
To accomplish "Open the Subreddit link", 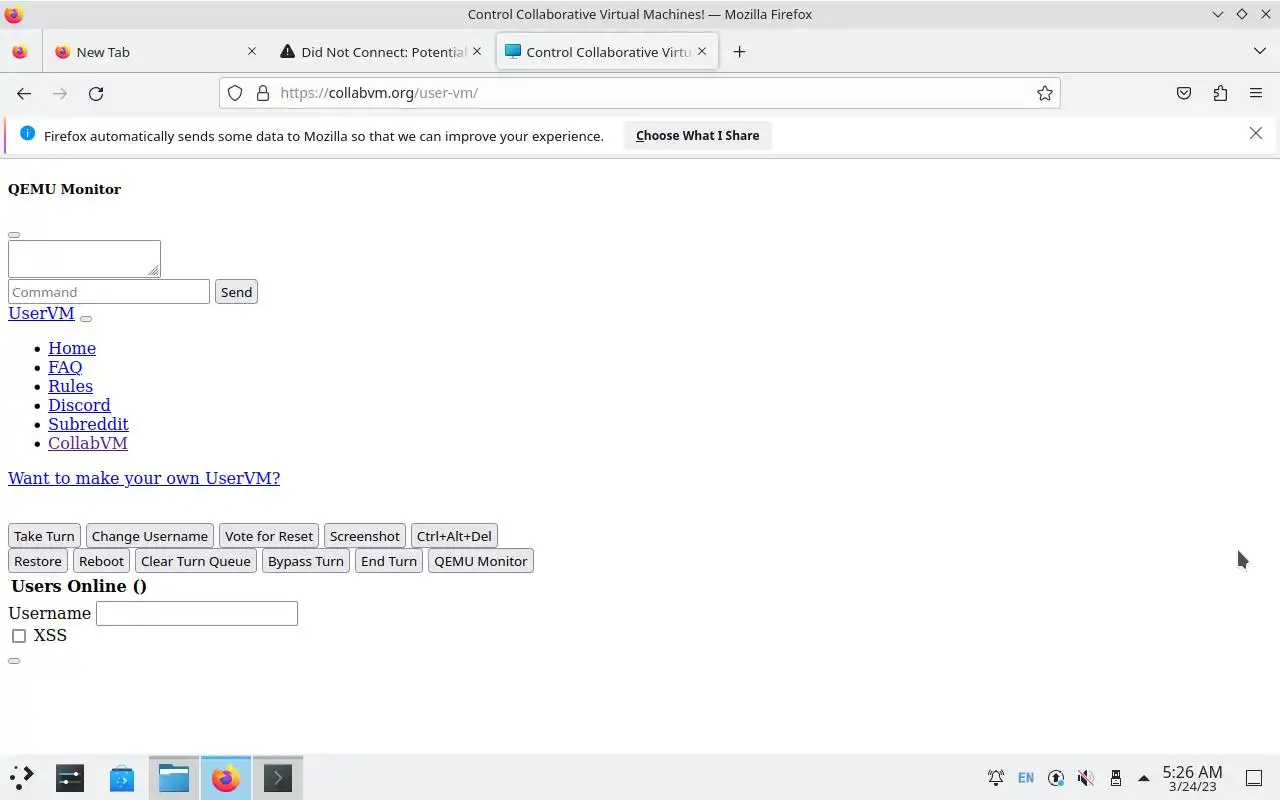I will pyautogui.click(x=88, y=424).
